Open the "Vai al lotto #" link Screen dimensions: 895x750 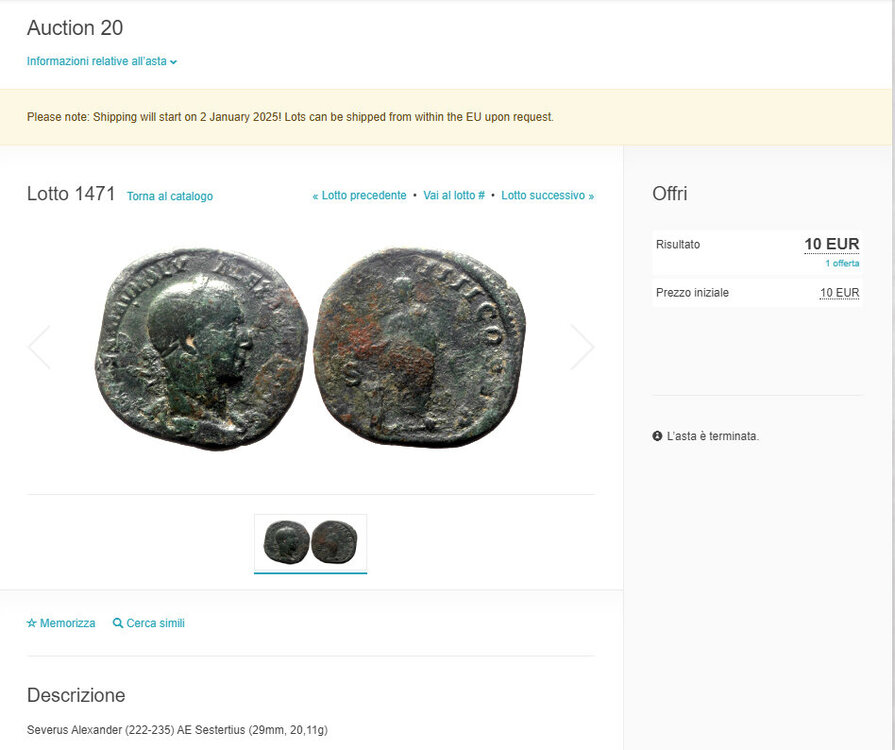[454, 196]
